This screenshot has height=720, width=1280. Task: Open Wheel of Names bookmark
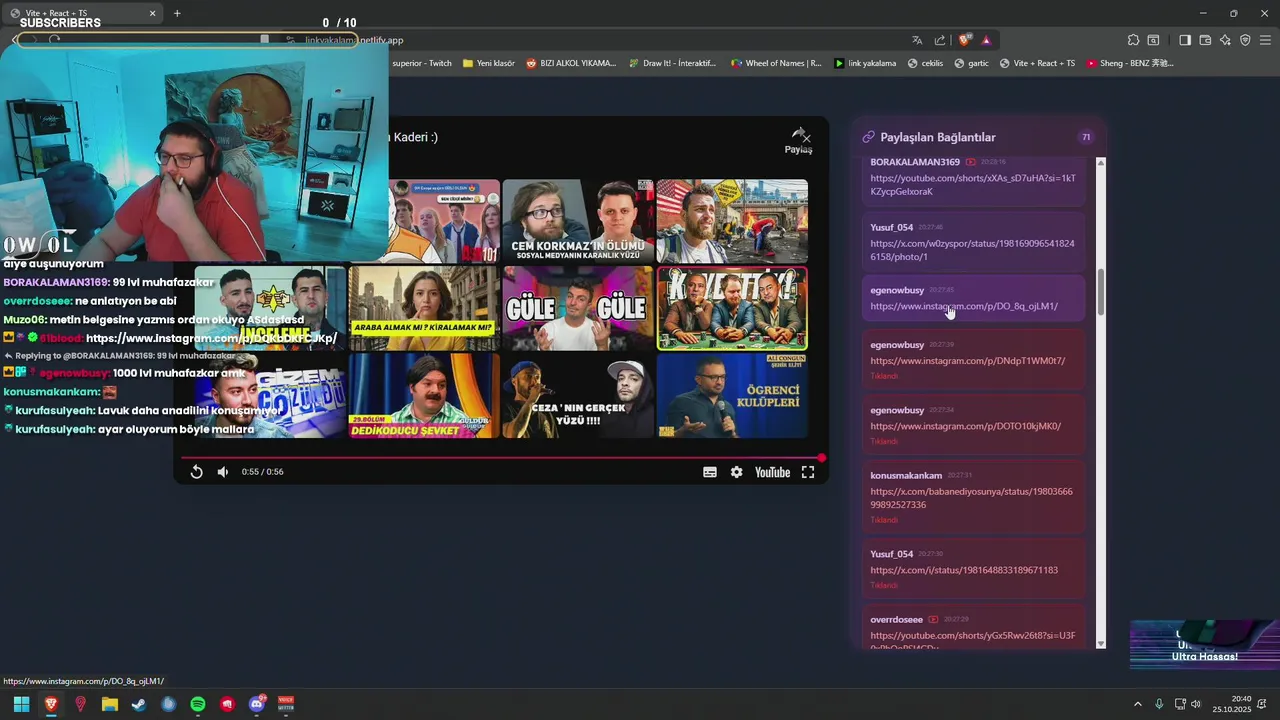[x=776, y=63]
